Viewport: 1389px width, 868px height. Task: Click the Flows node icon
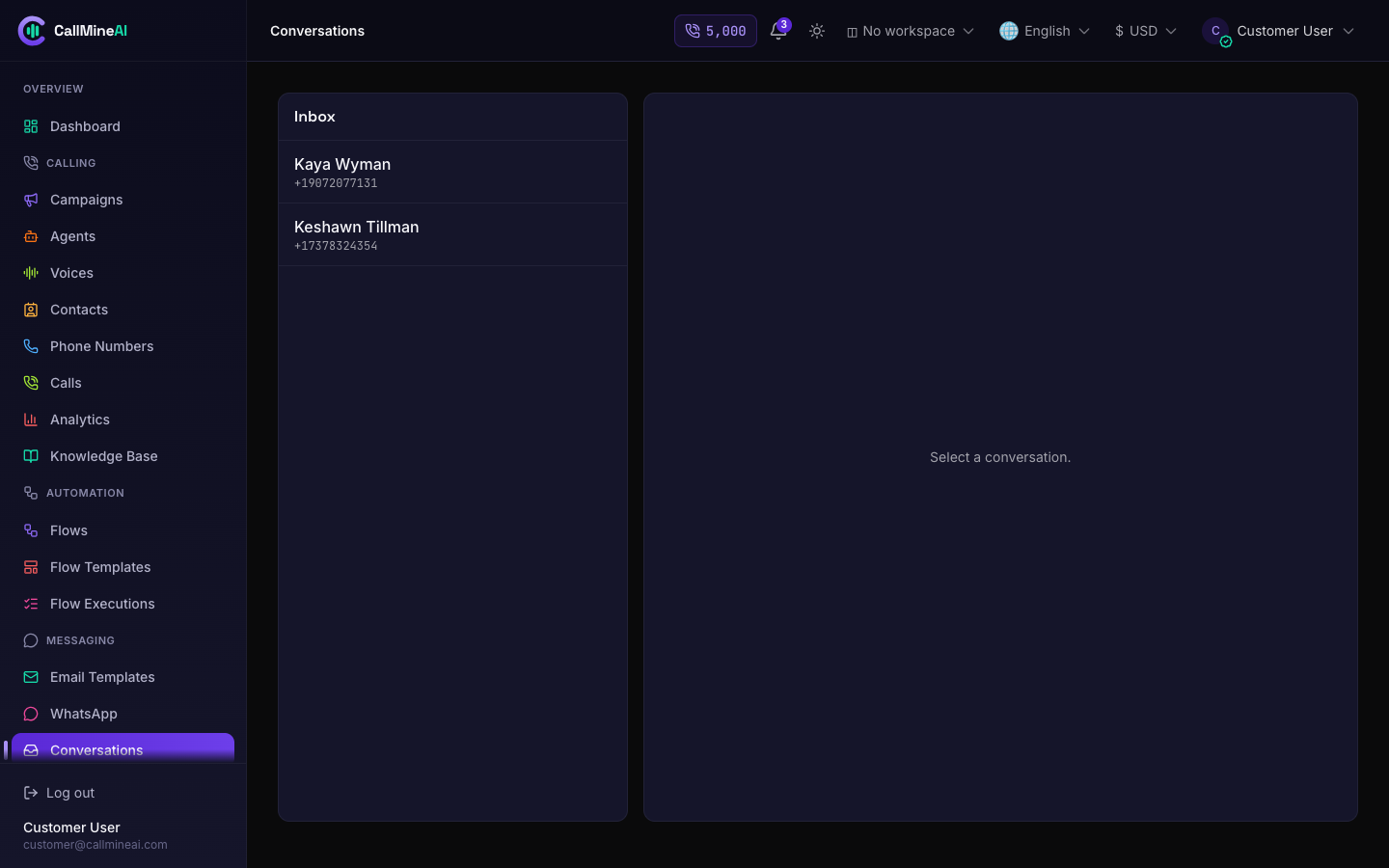(31, 530)
